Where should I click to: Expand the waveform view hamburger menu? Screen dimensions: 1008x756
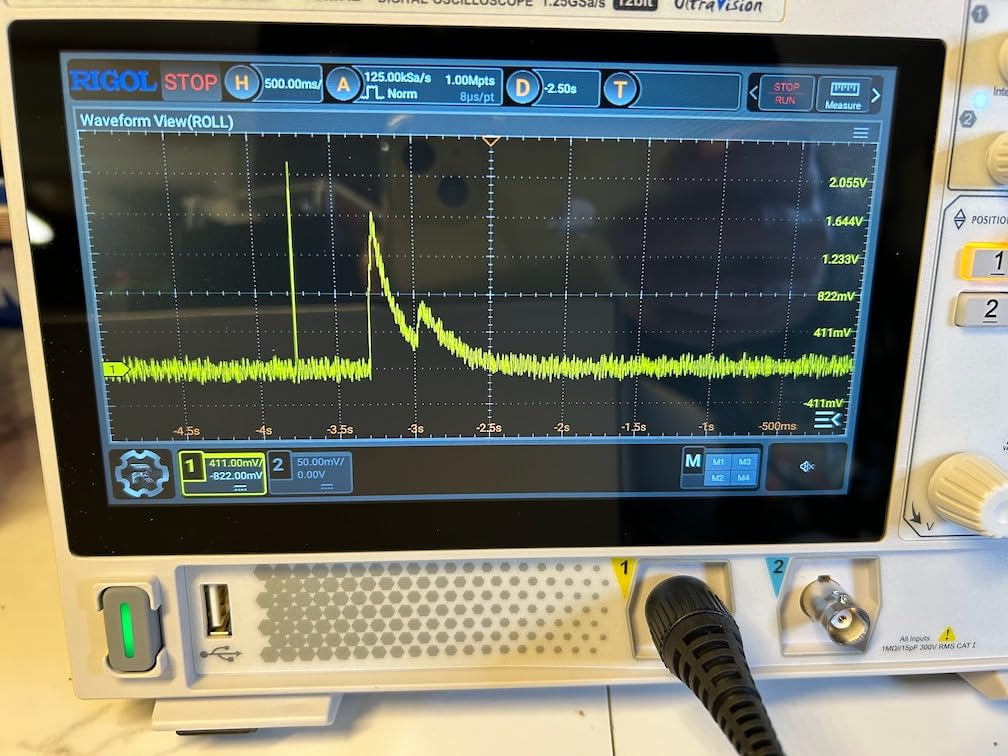coord(860,133)
